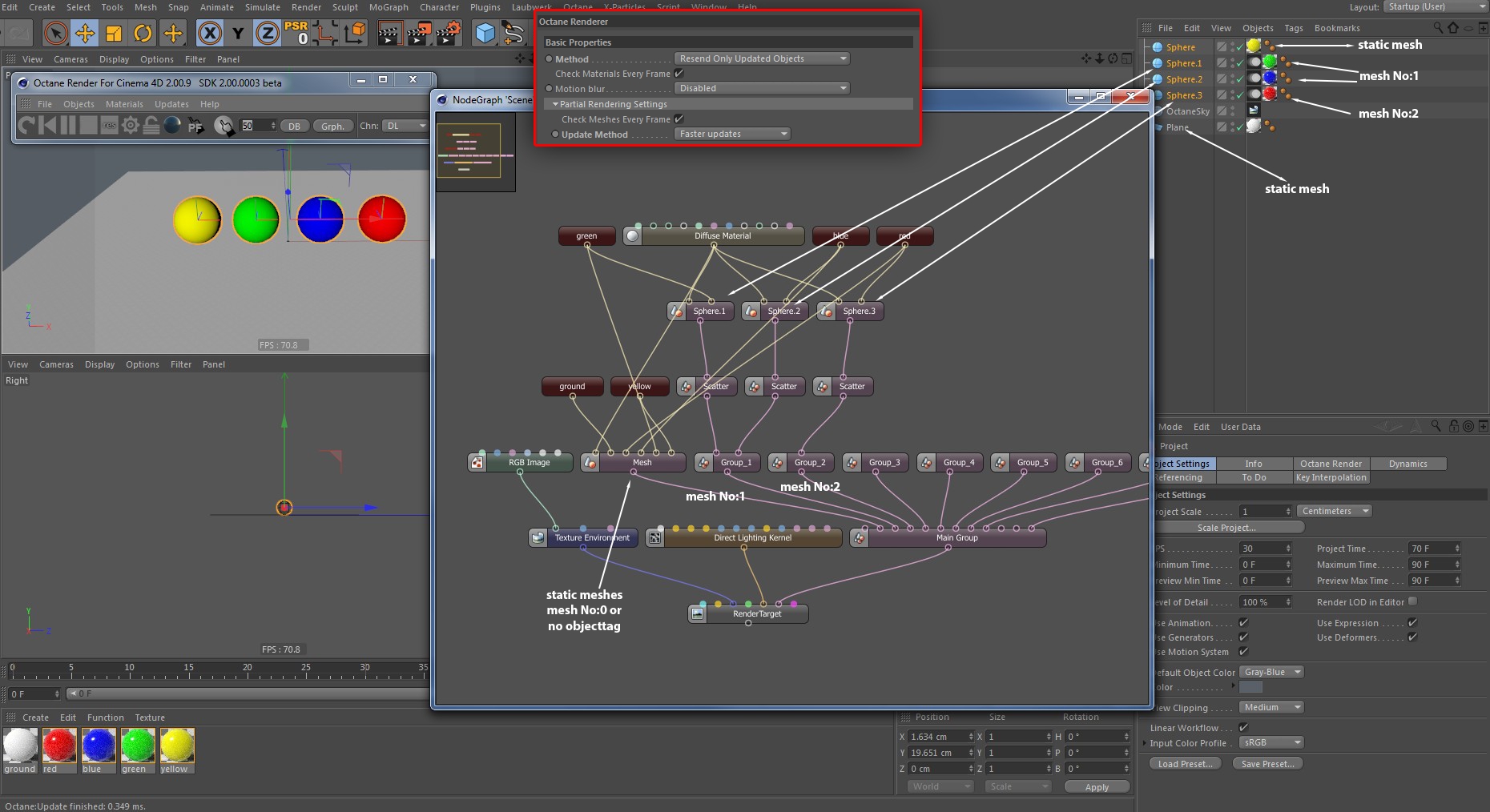The height and width of the screenshot is (812, 1490).
Task: Toggle the Octane lock resolution icon
Action: point(151,125)
